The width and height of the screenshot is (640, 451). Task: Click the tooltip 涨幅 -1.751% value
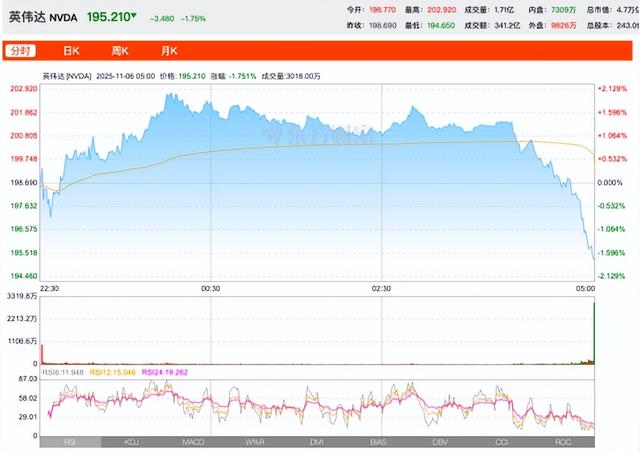242,76
